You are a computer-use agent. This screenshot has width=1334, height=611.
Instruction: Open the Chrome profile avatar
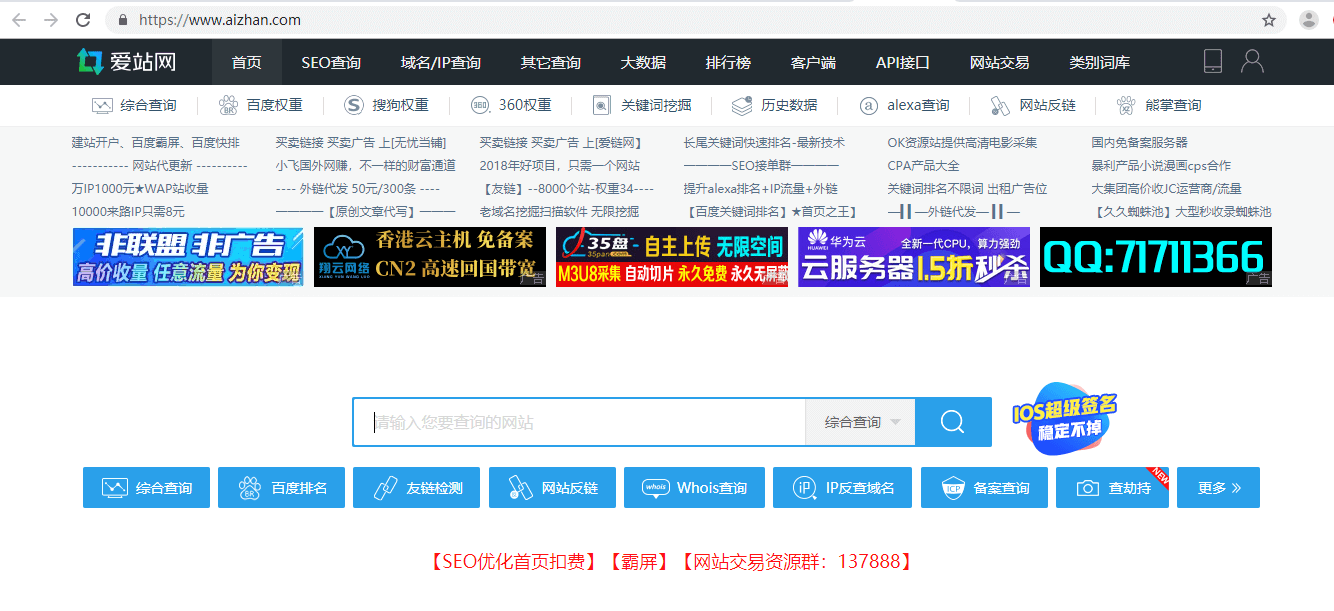pyautogui.click(x=1309, y=20)
